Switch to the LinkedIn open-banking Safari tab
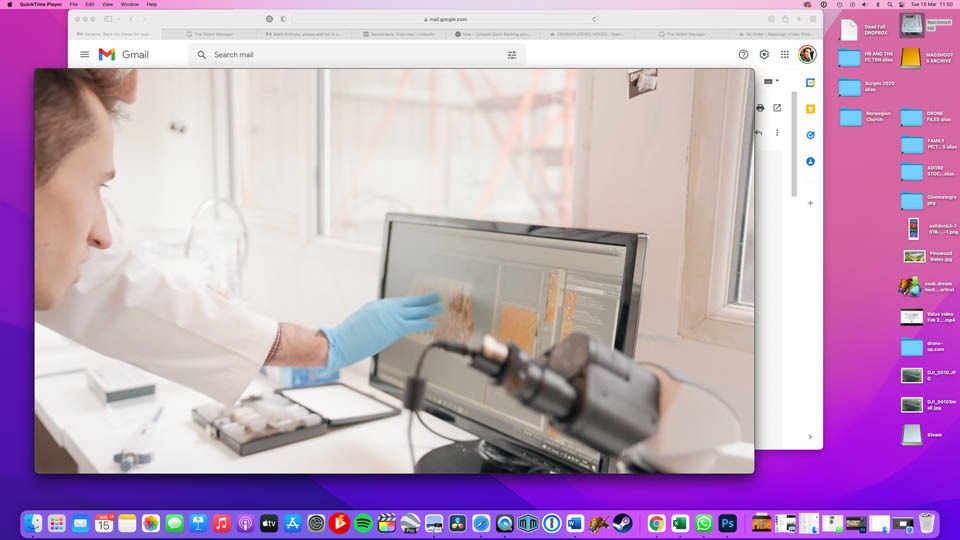The height and width of the screenshot is (540, 960). 493,34
